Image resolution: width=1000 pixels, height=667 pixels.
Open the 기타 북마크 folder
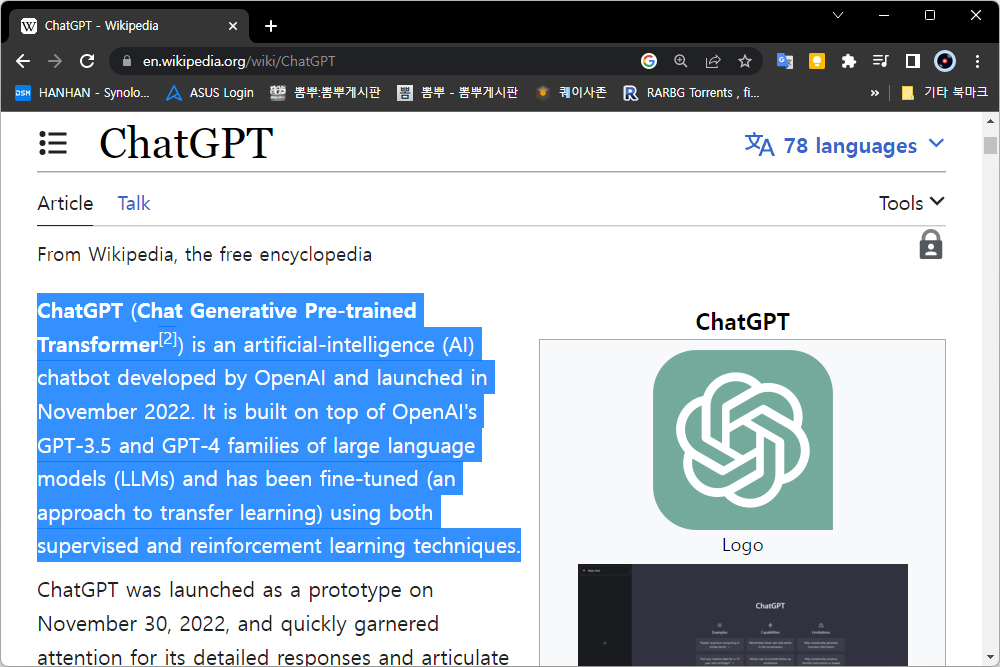[945, 93]
